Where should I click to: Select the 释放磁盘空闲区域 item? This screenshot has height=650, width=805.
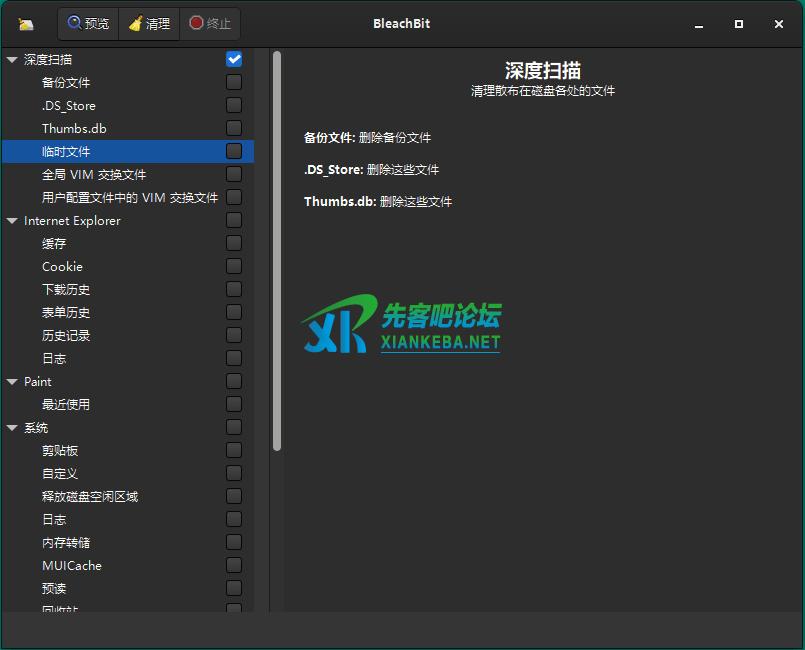(90, 497)
